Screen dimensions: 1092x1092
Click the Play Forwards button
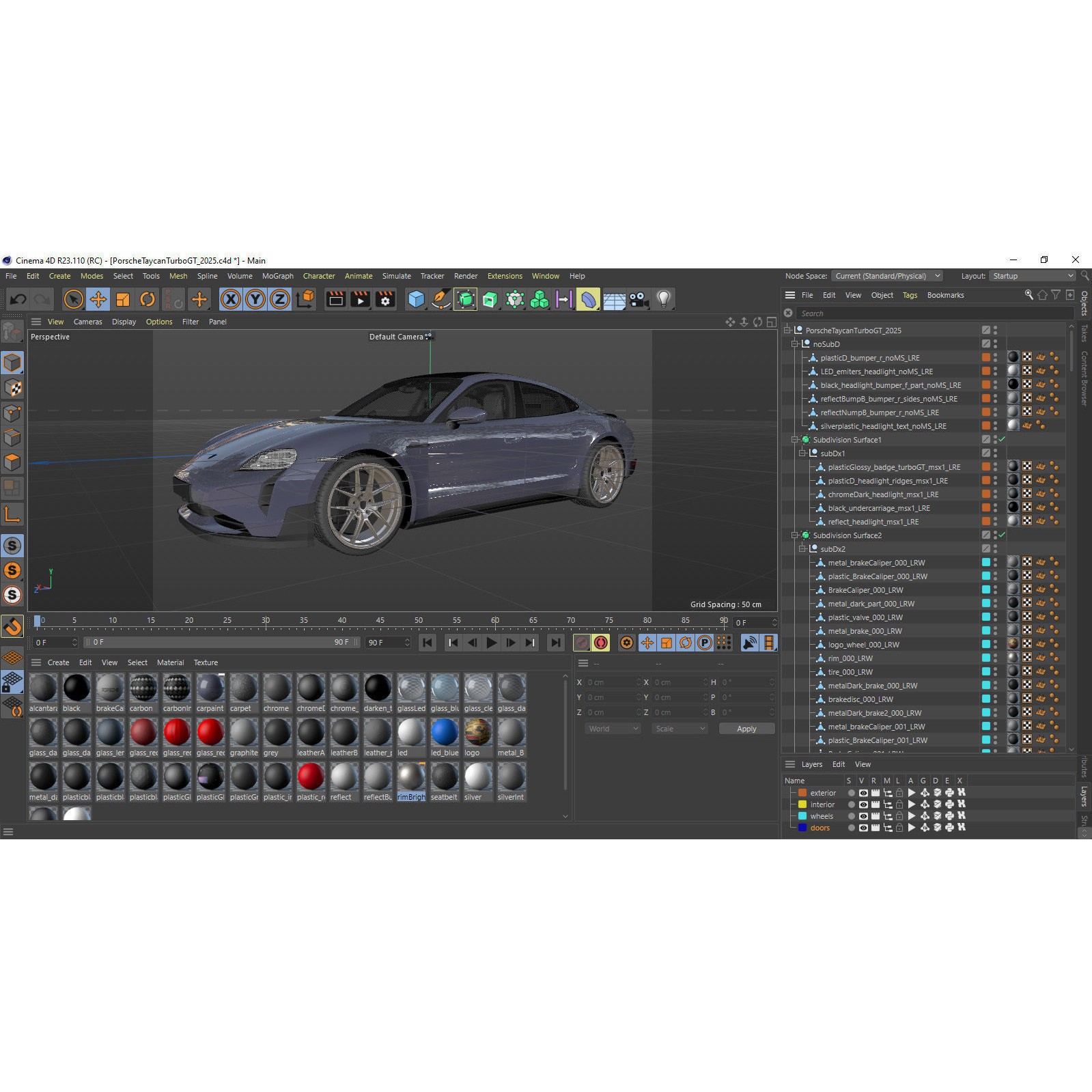pyautogui.click(x=491, y=643)
